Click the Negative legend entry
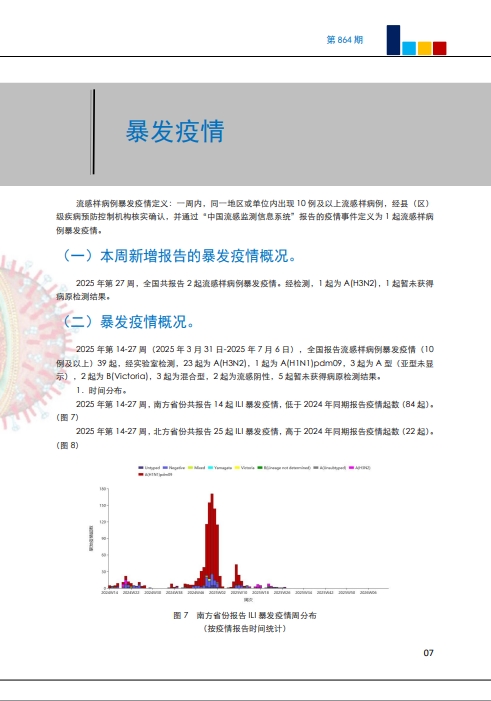This screenshot has height=701, width=491. [x=174, y=468]
